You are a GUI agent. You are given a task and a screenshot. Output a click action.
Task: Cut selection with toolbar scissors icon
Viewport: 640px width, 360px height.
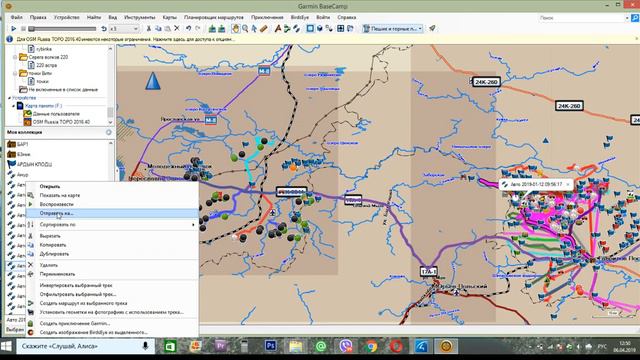pyautogui.click(x=149, y=29)
